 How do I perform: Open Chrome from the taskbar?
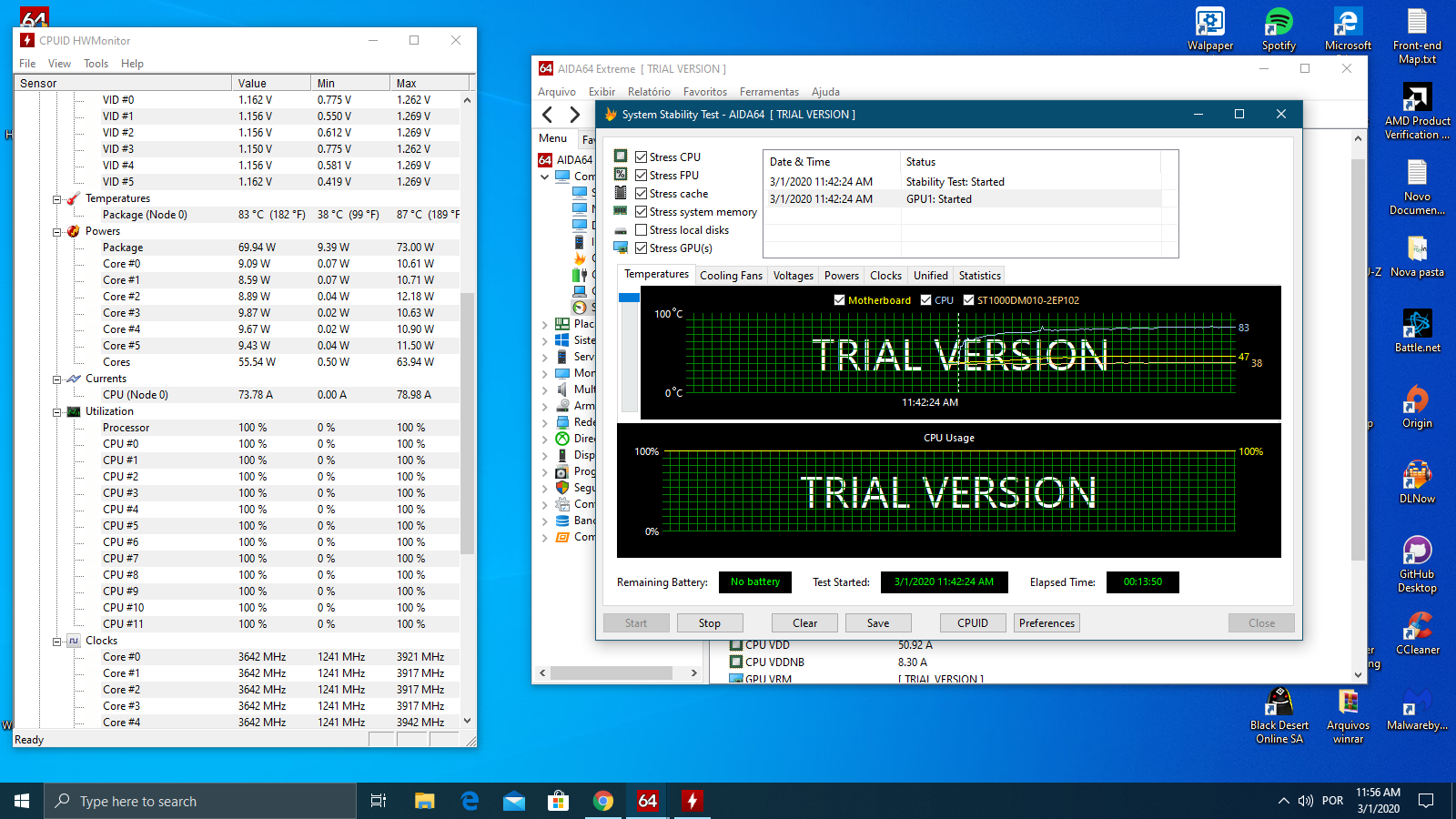coord(602,801)
